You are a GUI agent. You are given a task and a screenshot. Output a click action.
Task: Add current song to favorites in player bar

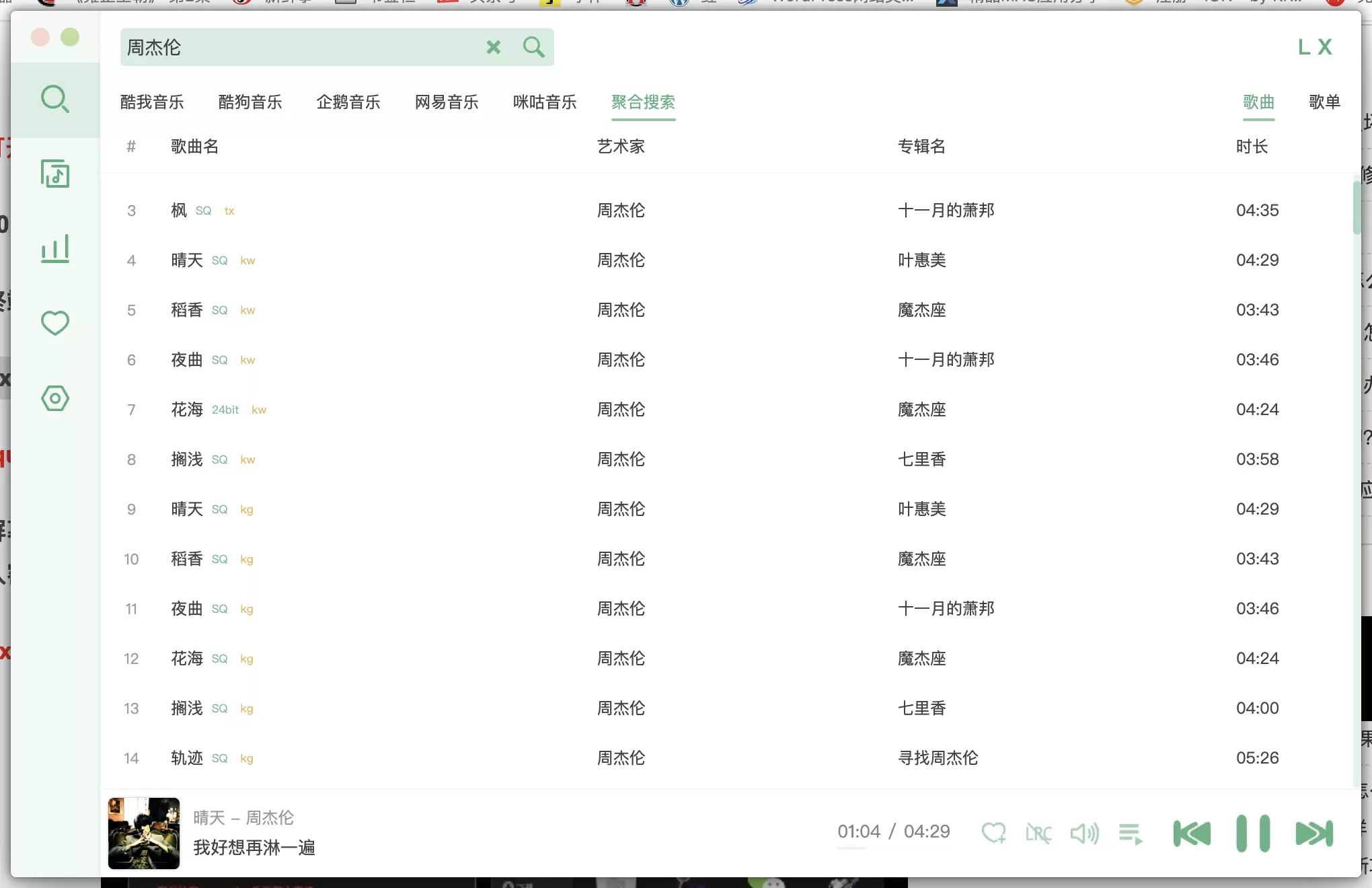point(993,834)
